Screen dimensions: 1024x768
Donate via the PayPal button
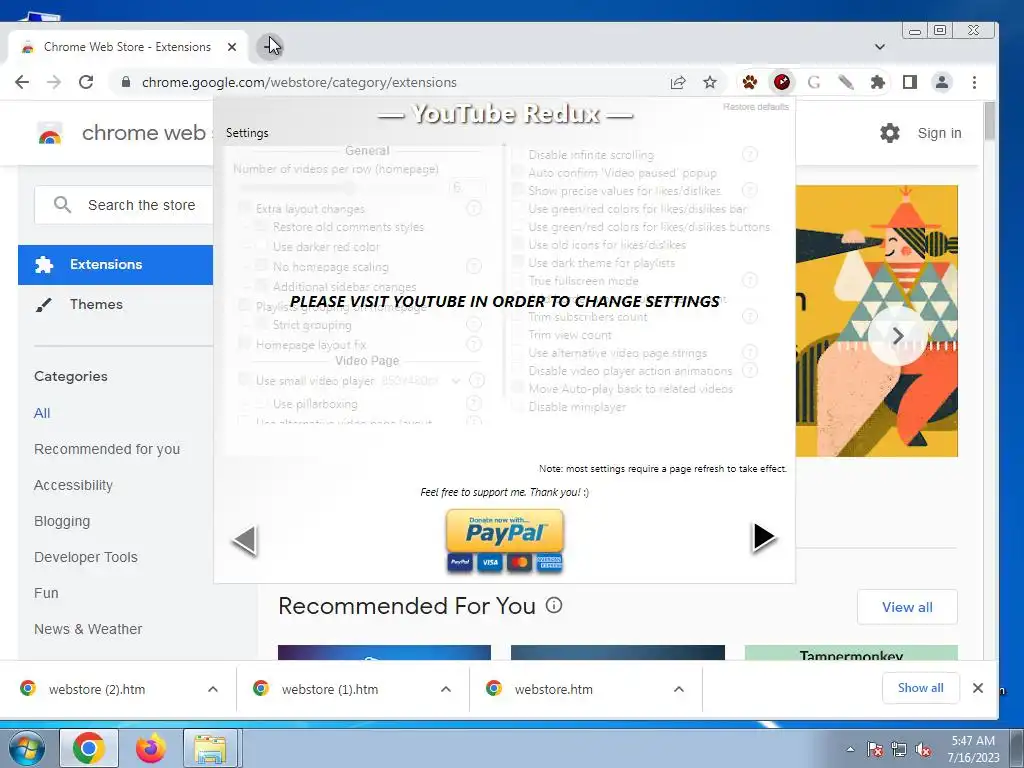pyautogui.click(x=505, y=541)
